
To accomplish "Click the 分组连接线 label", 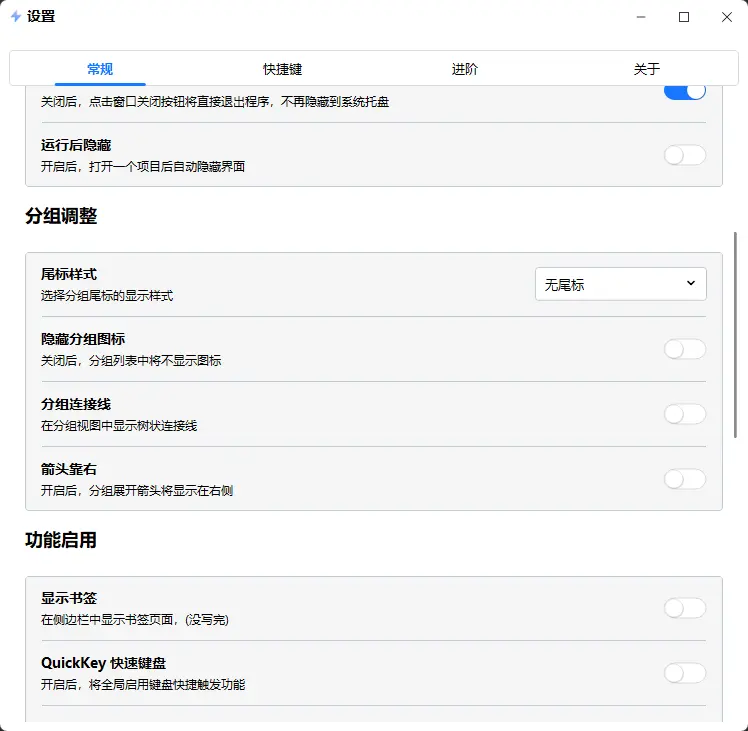I will click(76, 404).
